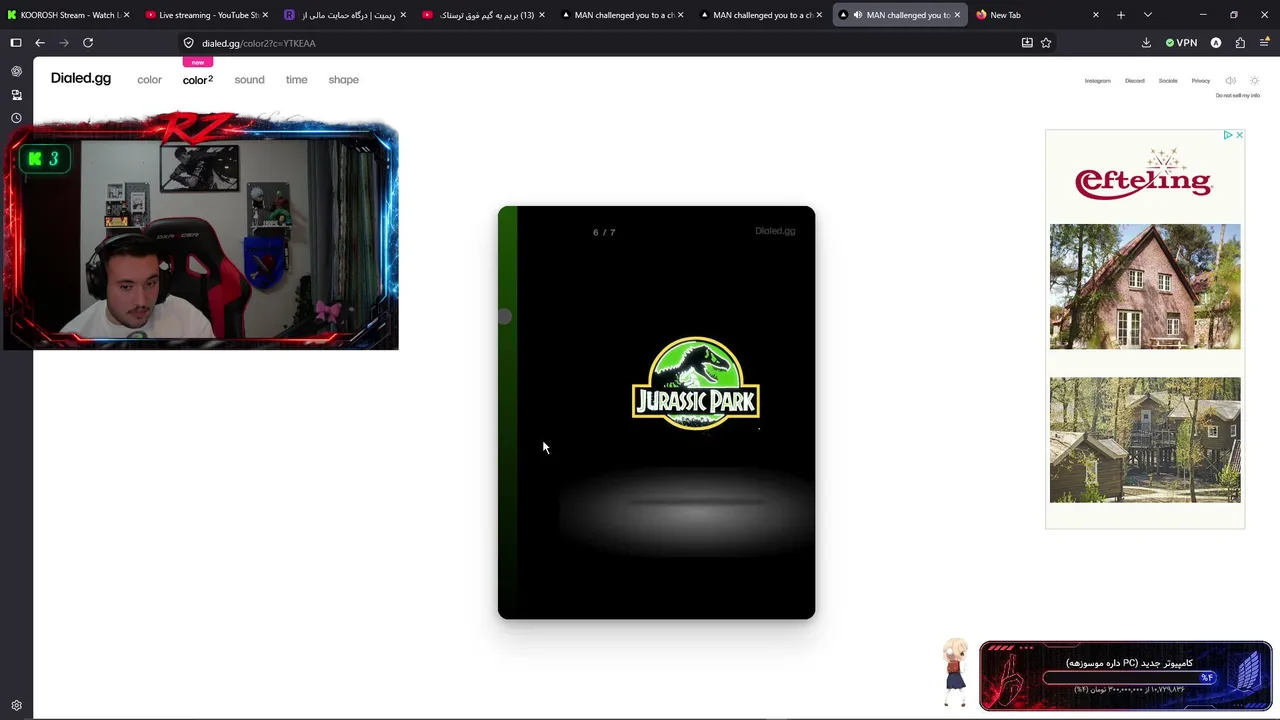Open the browser application menu
This screenshot has height=720, width=1280.
click(x=1264, y=43)
